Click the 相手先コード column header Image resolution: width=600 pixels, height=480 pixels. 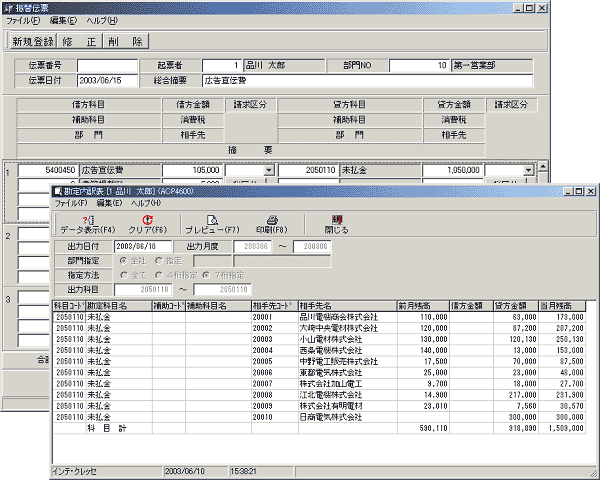(x=275, y=306)
